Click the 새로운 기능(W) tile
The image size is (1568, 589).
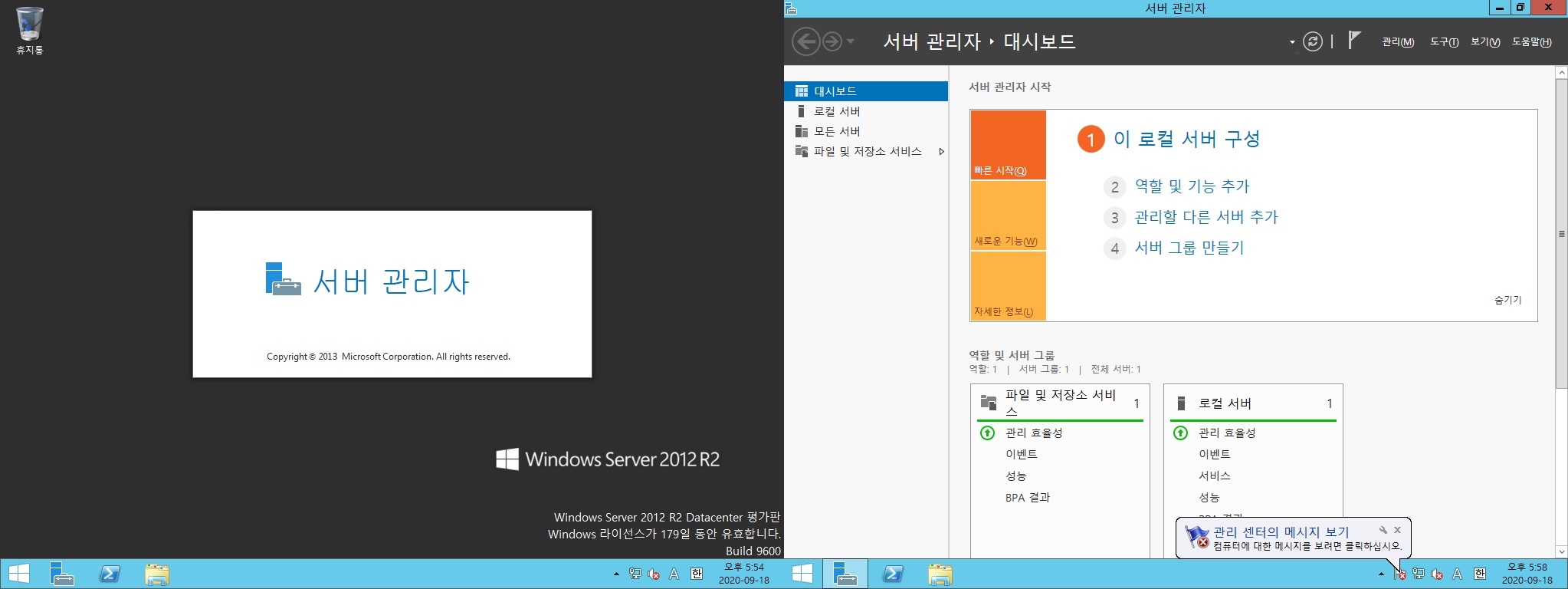[1008, 216]
